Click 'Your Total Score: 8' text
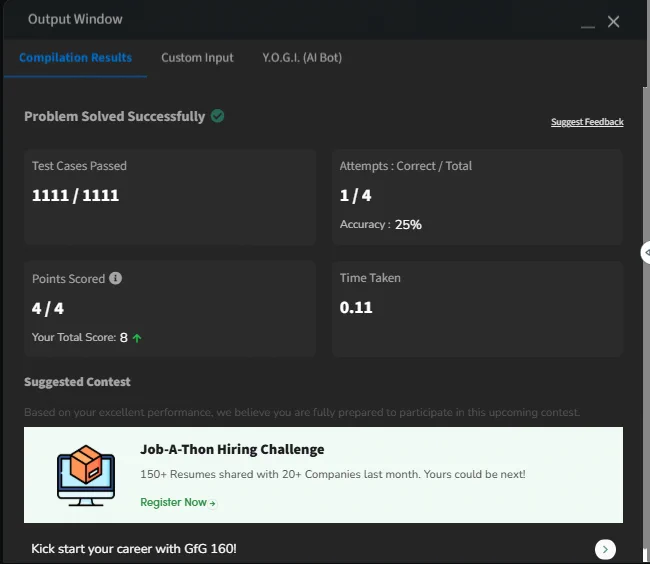650x564 pixels. tap(80, 337)
